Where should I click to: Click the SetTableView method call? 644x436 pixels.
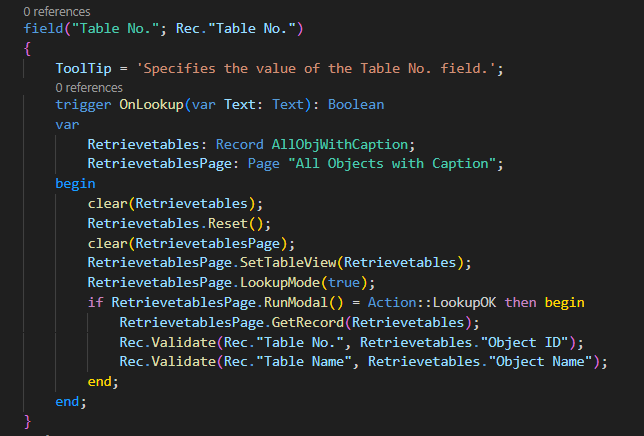point(288,262)
